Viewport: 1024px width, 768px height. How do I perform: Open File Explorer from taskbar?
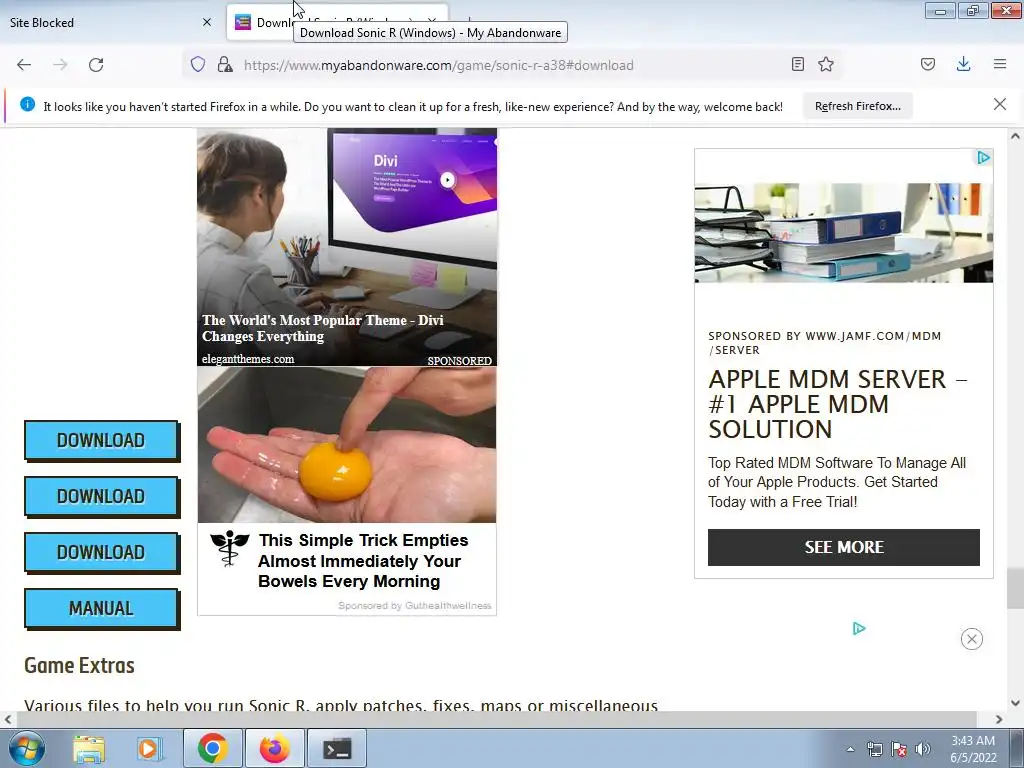click(89, 748)
